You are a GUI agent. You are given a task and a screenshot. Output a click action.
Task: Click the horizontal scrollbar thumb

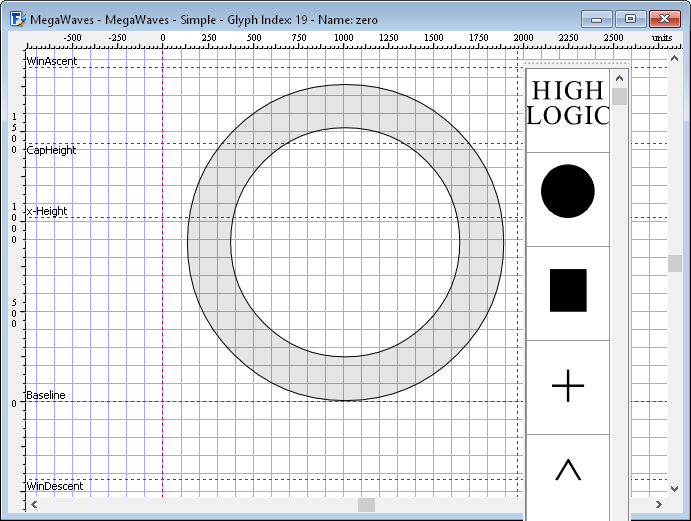(x=366, y=505)
